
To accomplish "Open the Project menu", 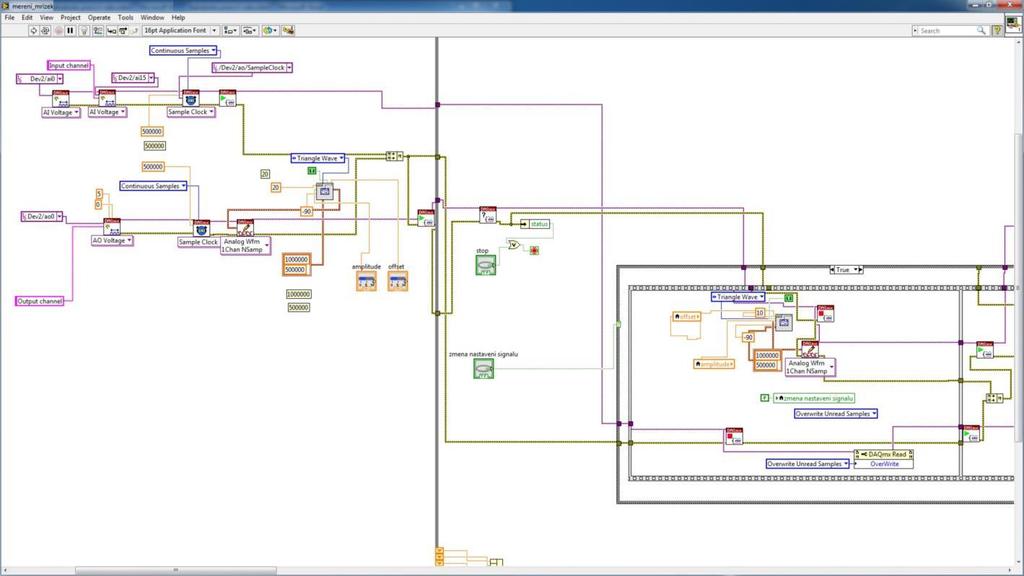I will click(x=71, y=18).
